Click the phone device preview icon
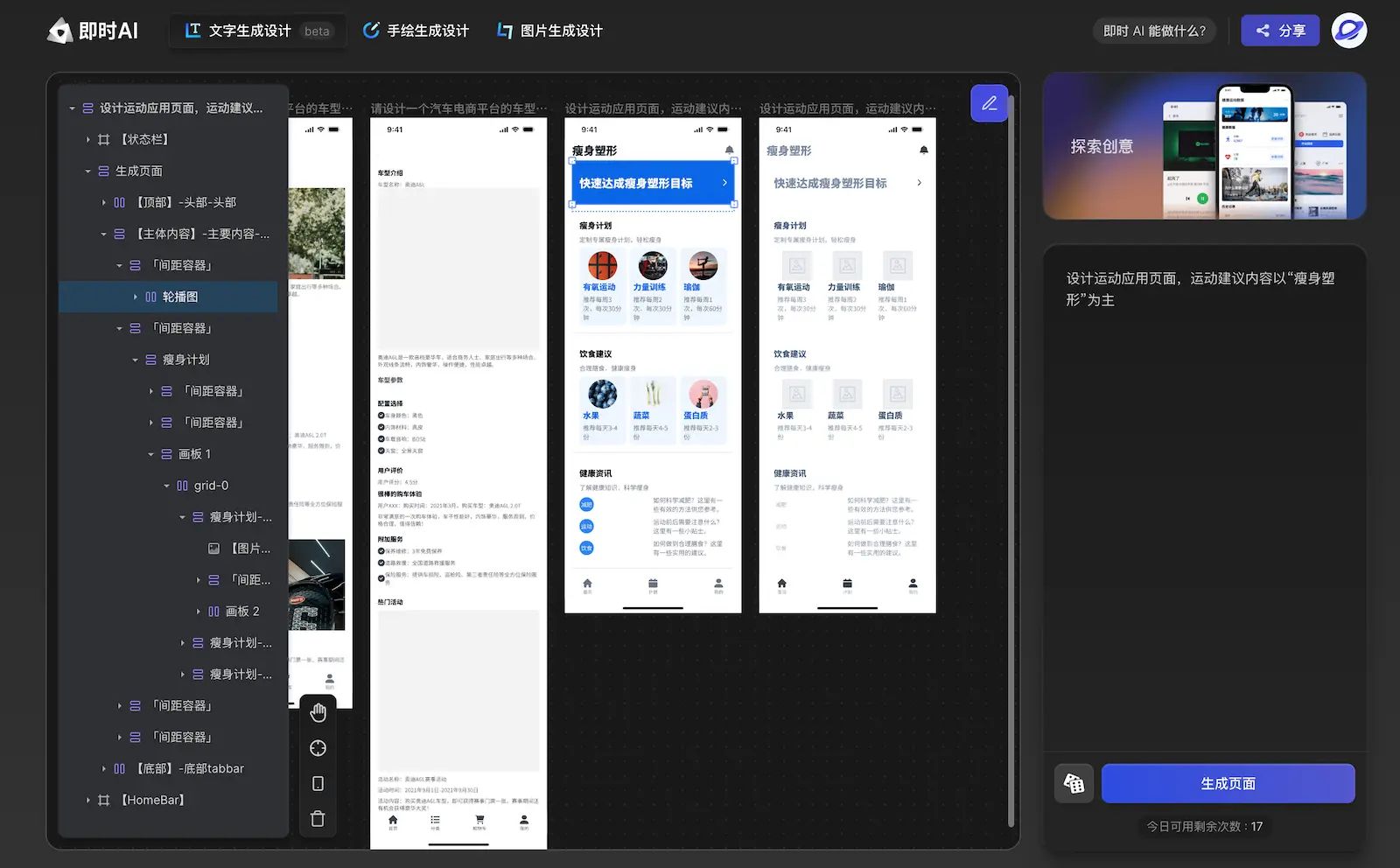1400x868 pixels. click(318, 783)
